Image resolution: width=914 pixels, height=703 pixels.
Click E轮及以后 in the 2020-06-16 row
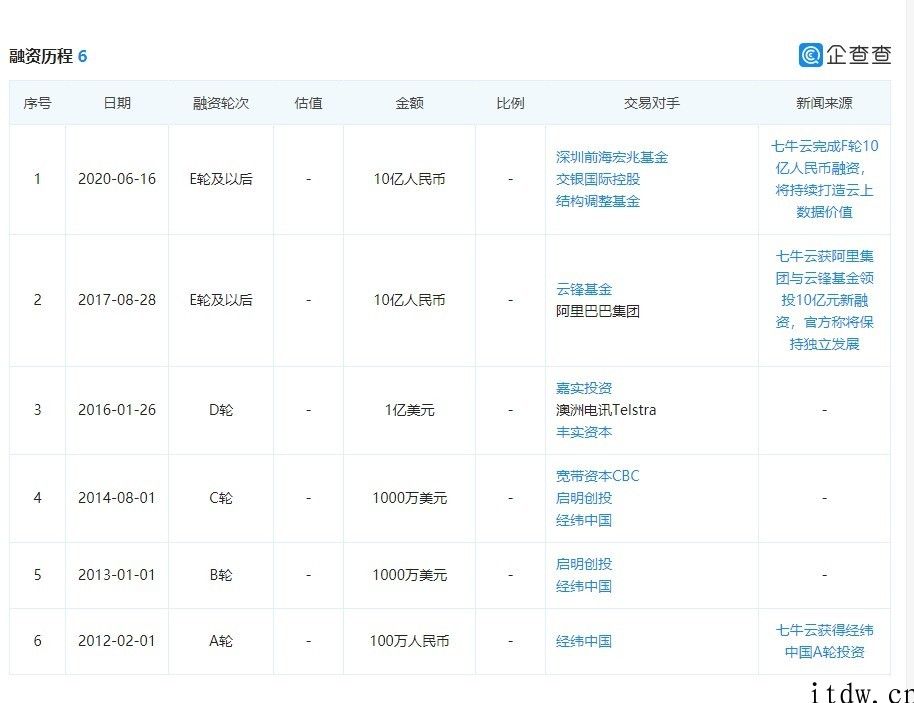coord(221,179)
